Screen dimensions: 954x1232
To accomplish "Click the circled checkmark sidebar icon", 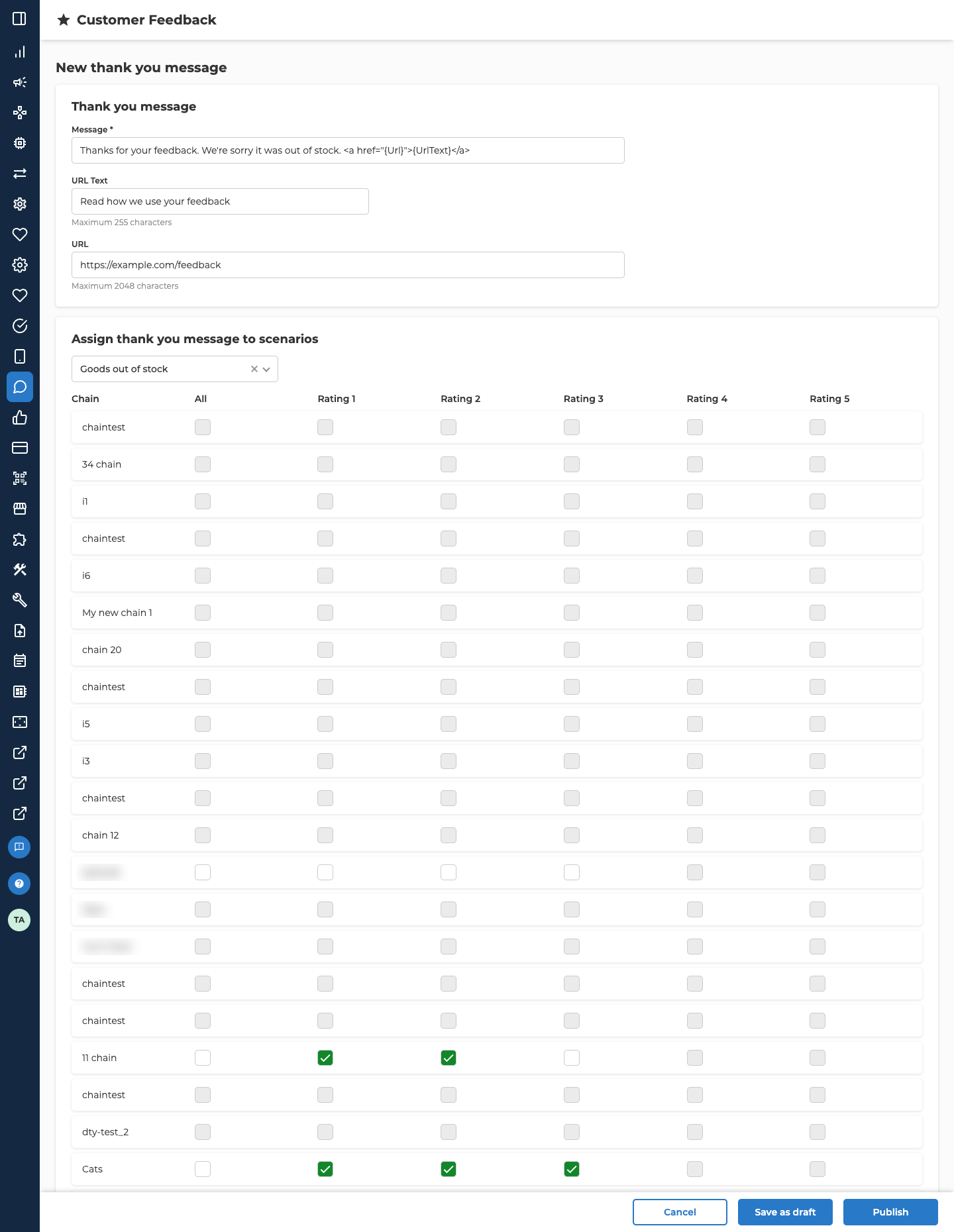I will click(x=20, y=326).
